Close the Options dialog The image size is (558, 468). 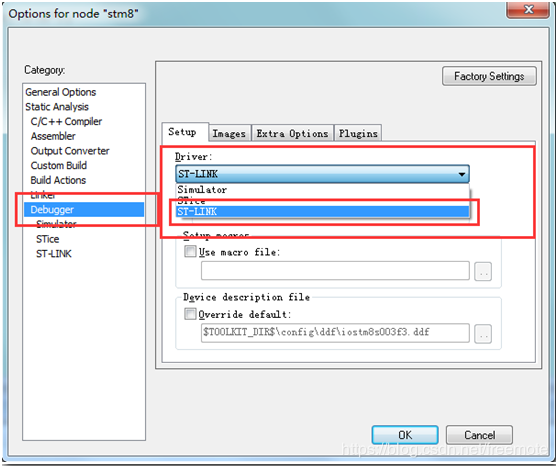[528, 9]
